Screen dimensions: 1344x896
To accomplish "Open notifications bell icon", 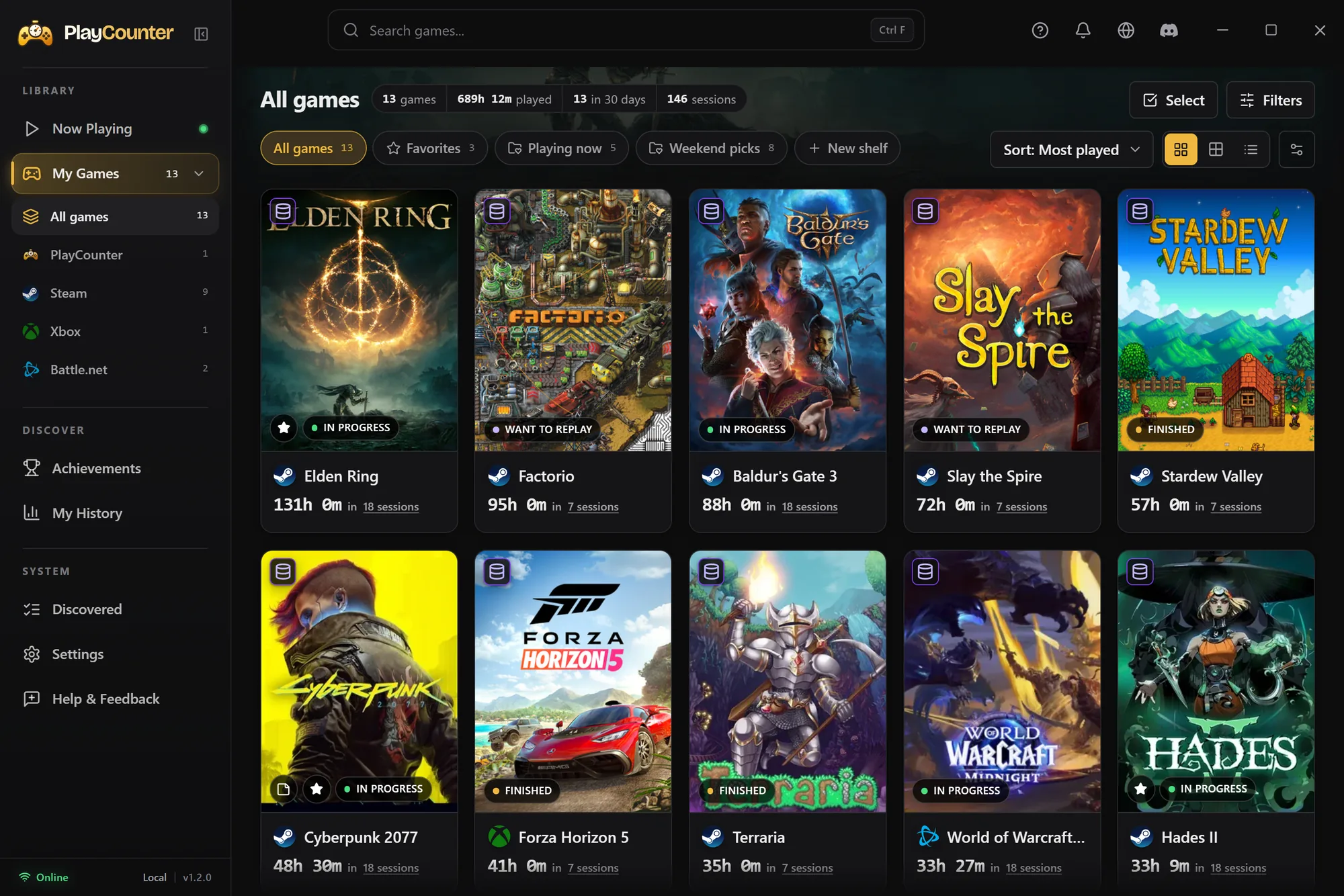I will tap(1083, 30).
